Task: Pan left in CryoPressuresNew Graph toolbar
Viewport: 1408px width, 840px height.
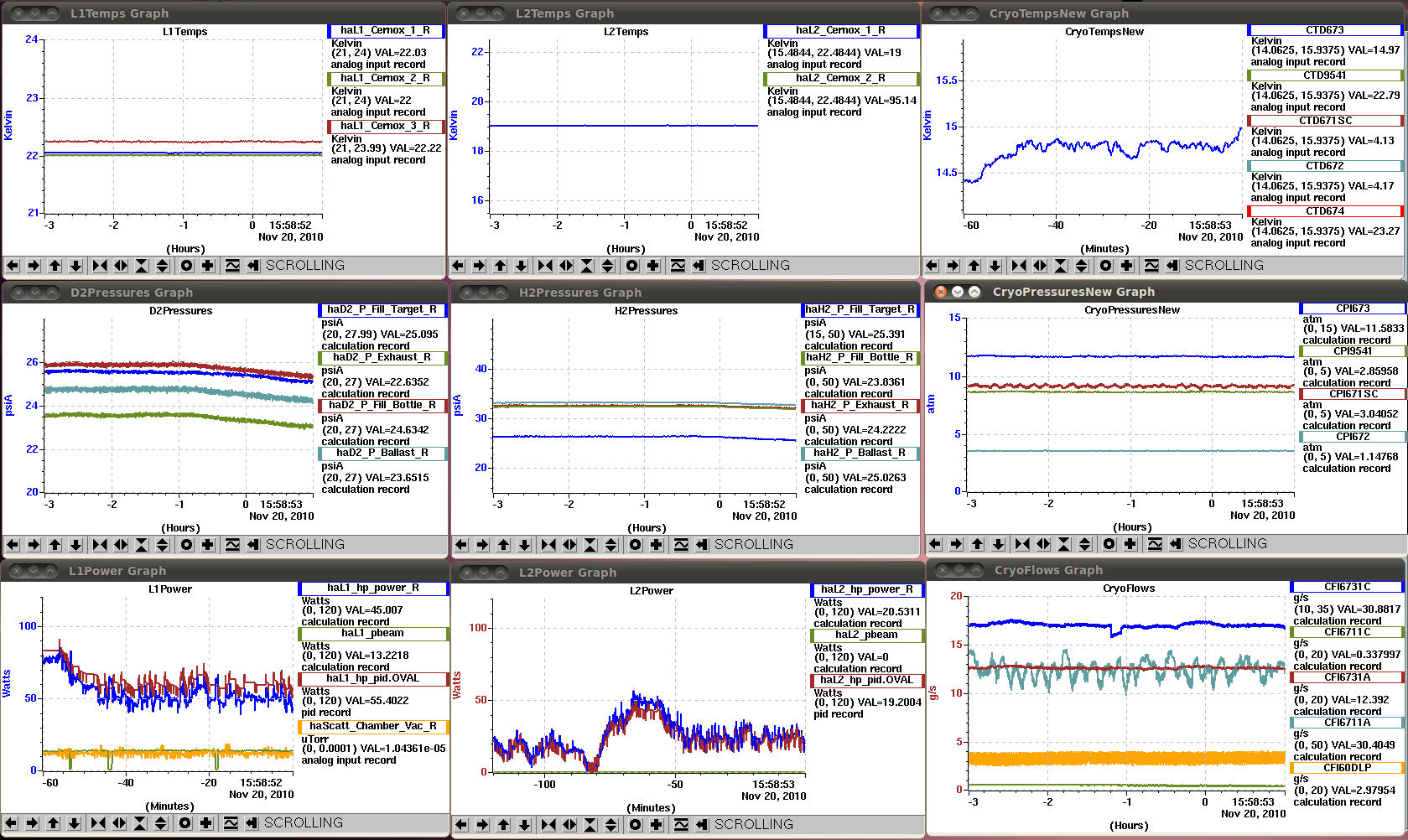Action: click(935, 544)
